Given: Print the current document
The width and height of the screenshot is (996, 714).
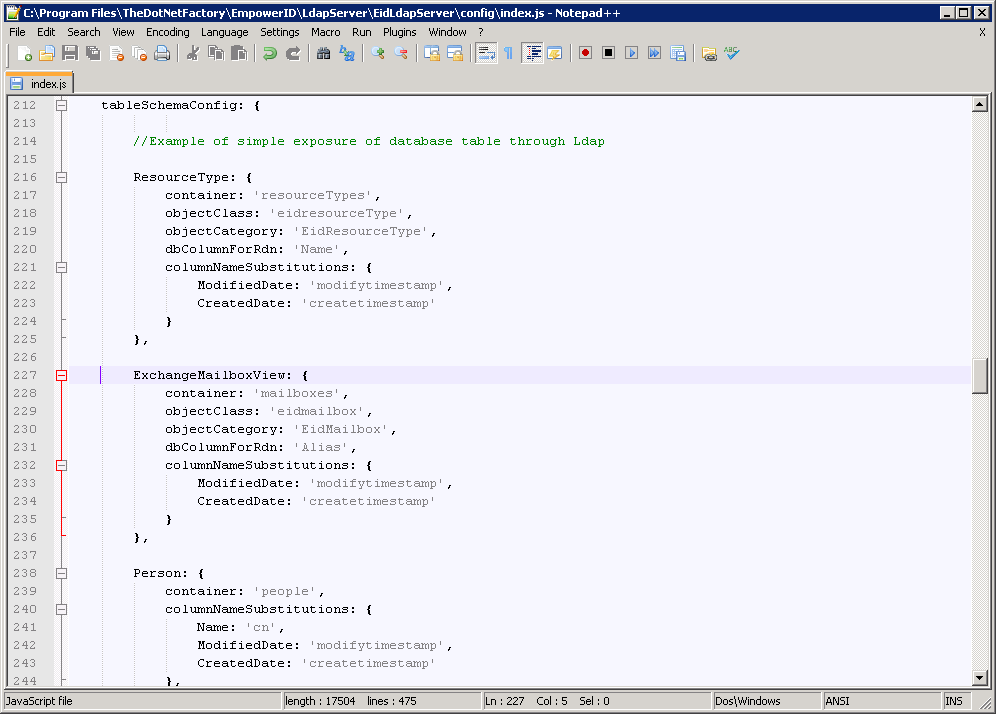Looking at the screenshot, I should (162, 53).
